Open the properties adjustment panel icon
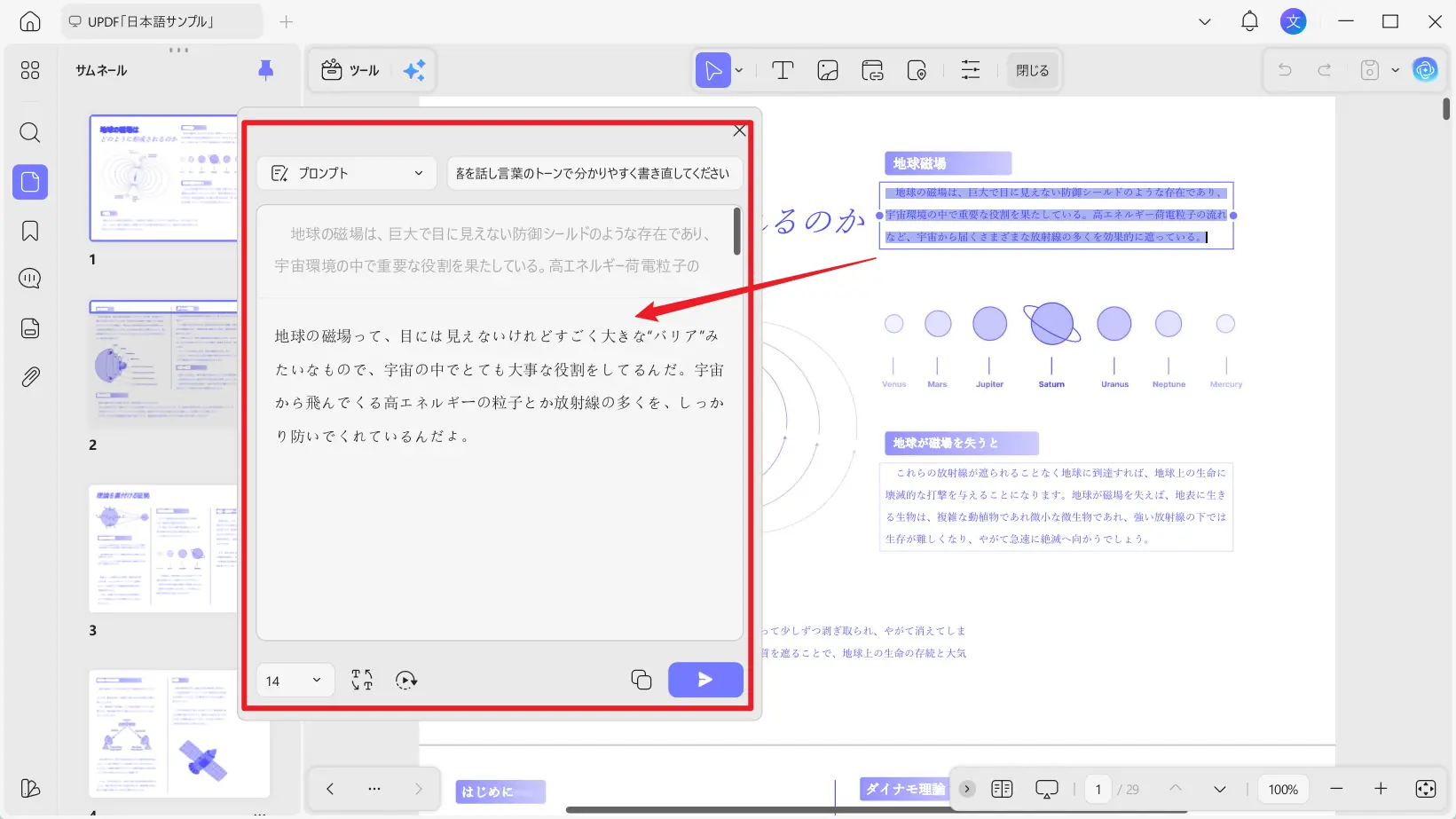The height and width of the screenshot is (819, 1456). click(x=970, y=69)
